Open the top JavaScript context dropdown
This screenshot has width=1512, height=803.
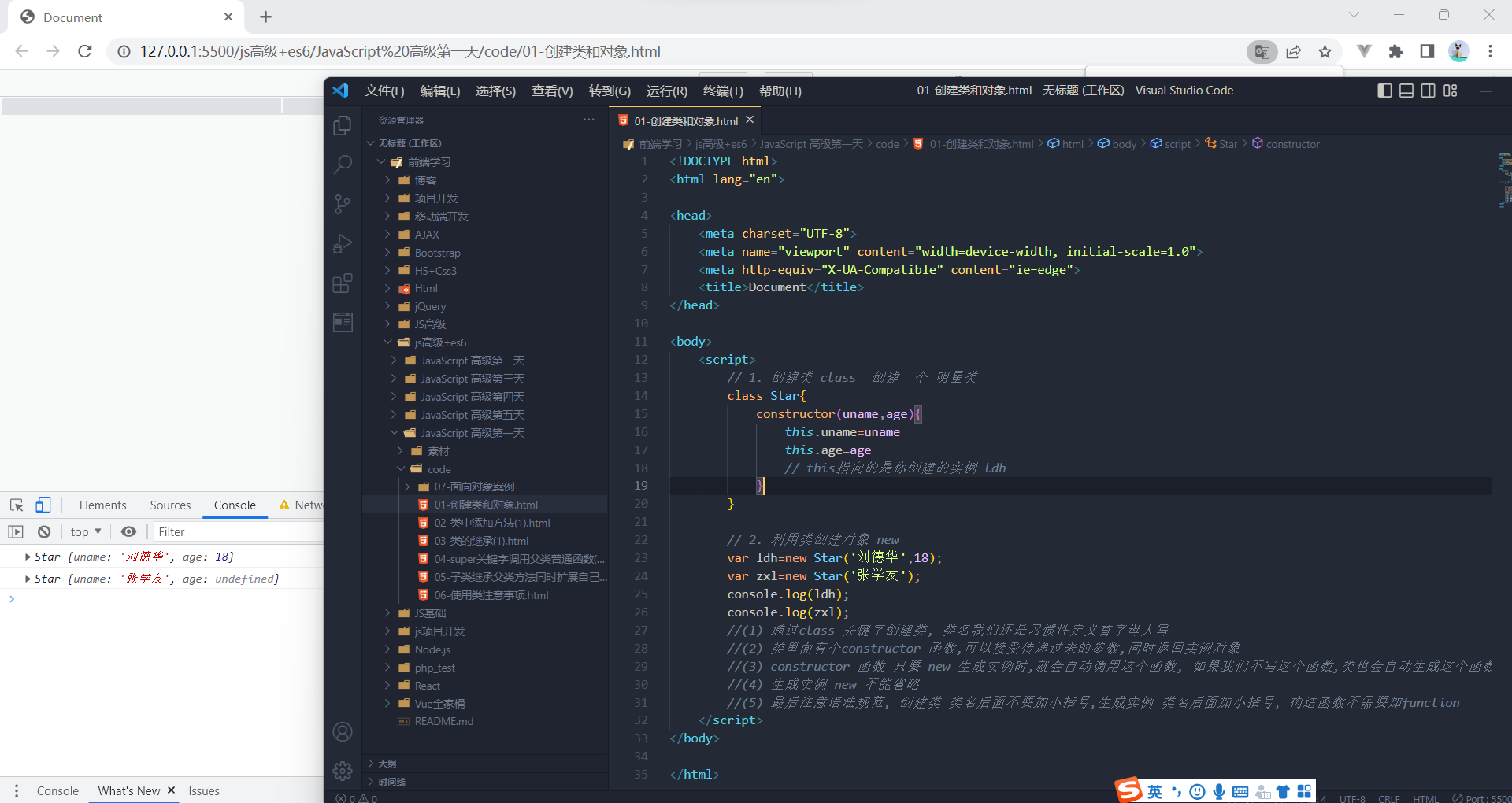tap(86, 531)
